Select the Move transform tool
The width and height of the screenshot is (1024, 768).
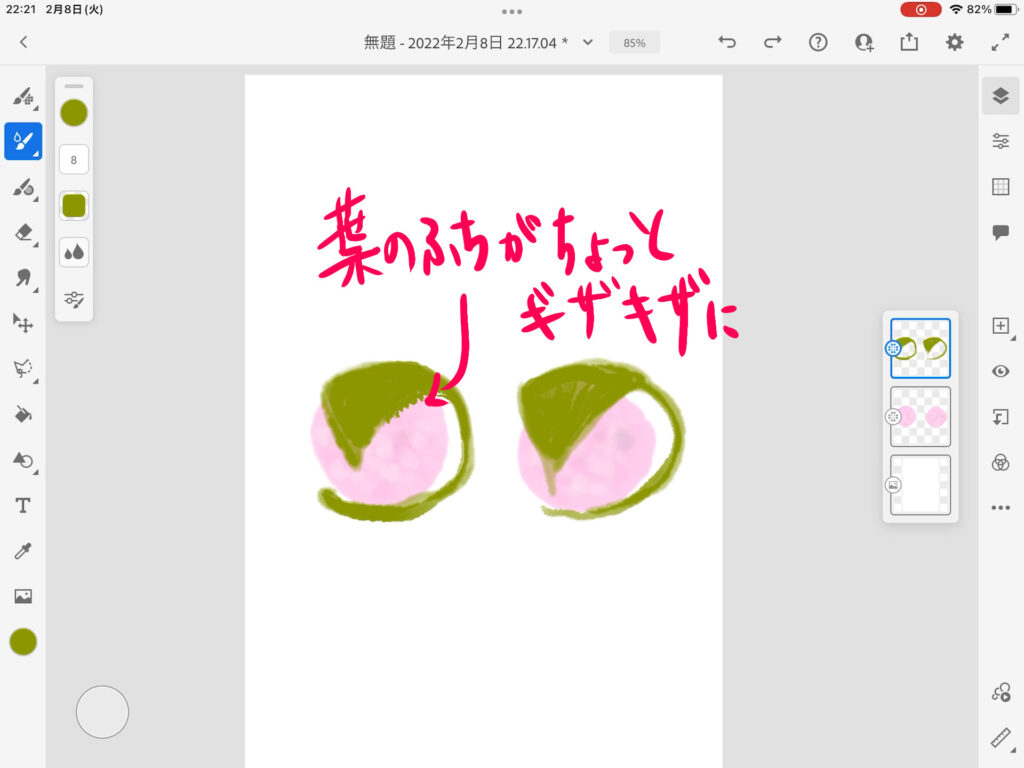(22, 322)
